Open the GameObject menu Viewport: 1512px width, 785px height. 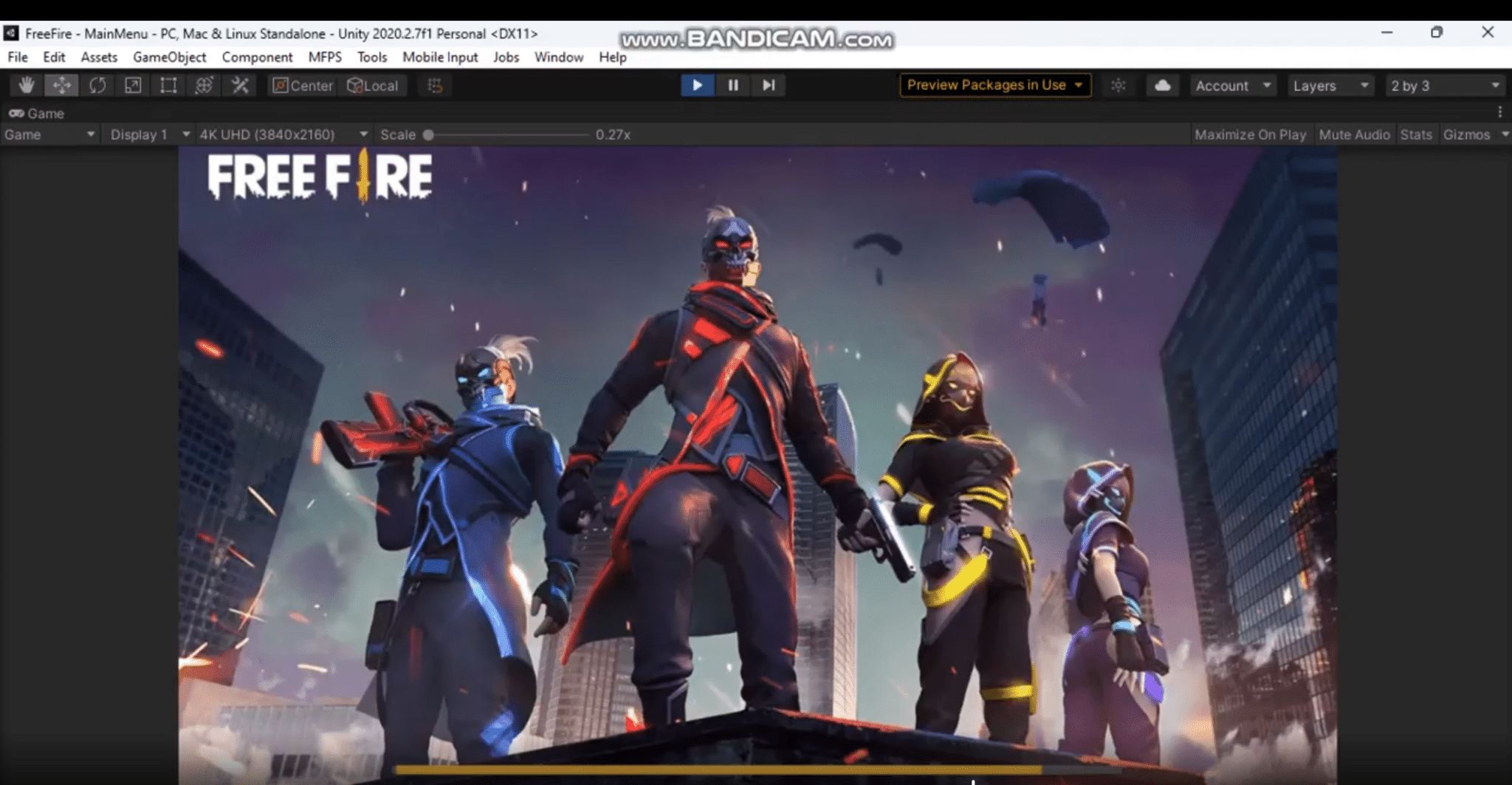point(170,57)
